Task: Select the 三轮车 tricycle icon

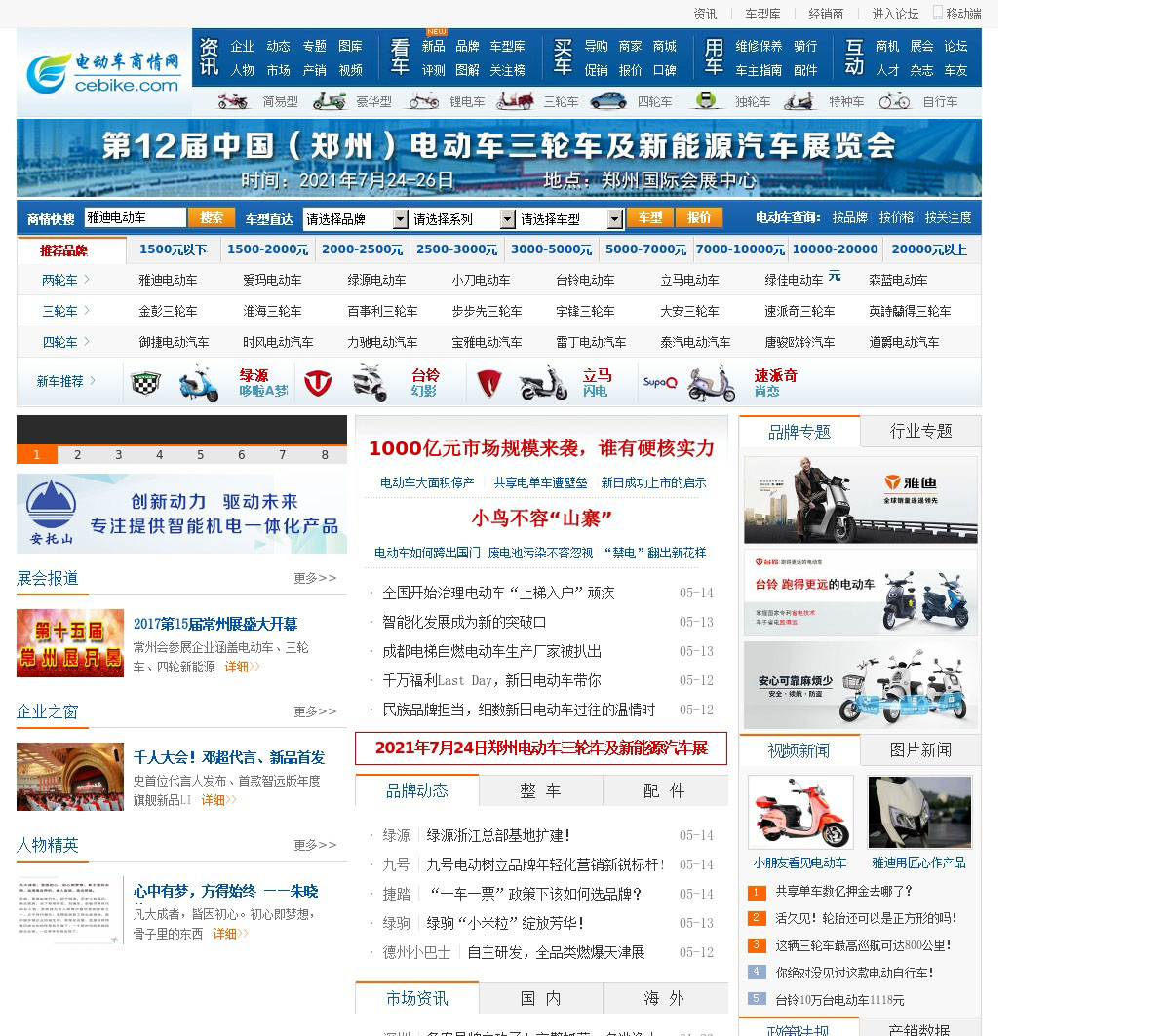Action: [x=515, y=100]
